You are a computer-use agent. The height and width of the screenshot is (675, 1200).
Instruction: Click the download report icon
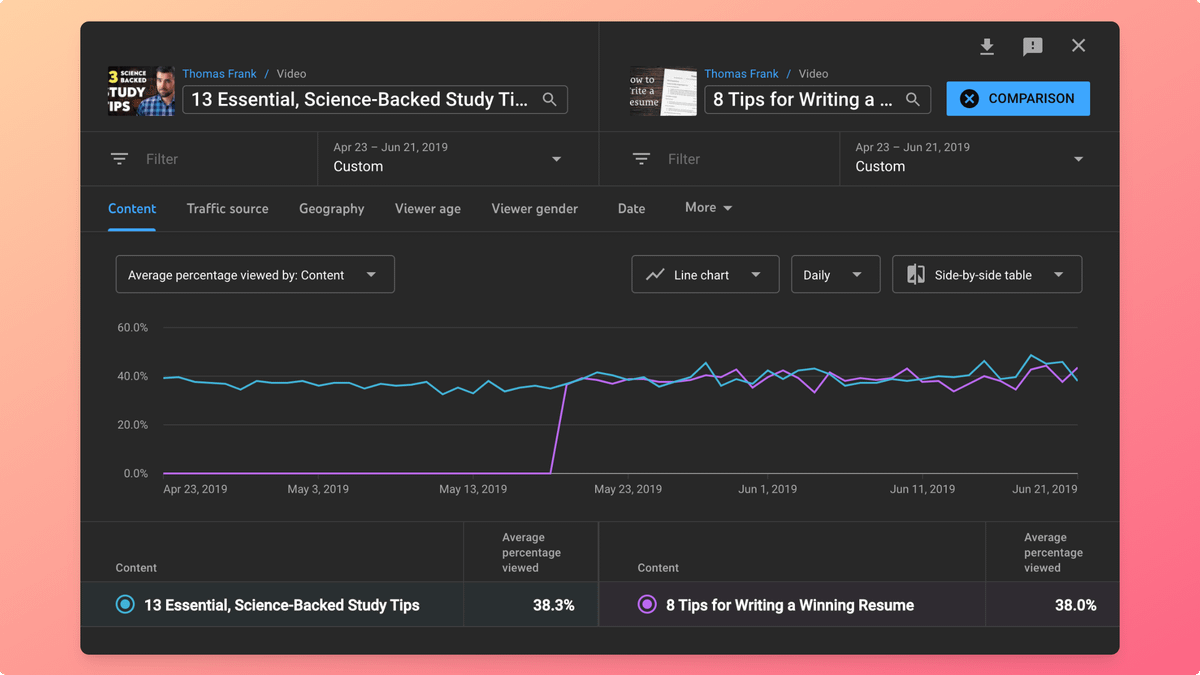click(987, 46)
